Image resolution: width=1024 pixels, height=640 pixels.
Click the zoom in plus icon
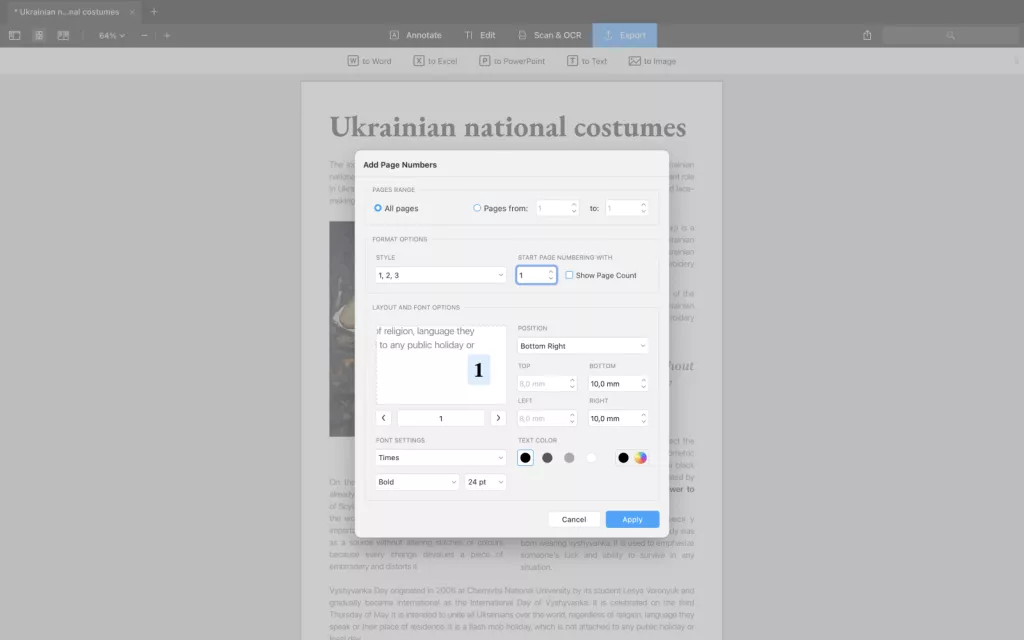(x=167, y=35)
